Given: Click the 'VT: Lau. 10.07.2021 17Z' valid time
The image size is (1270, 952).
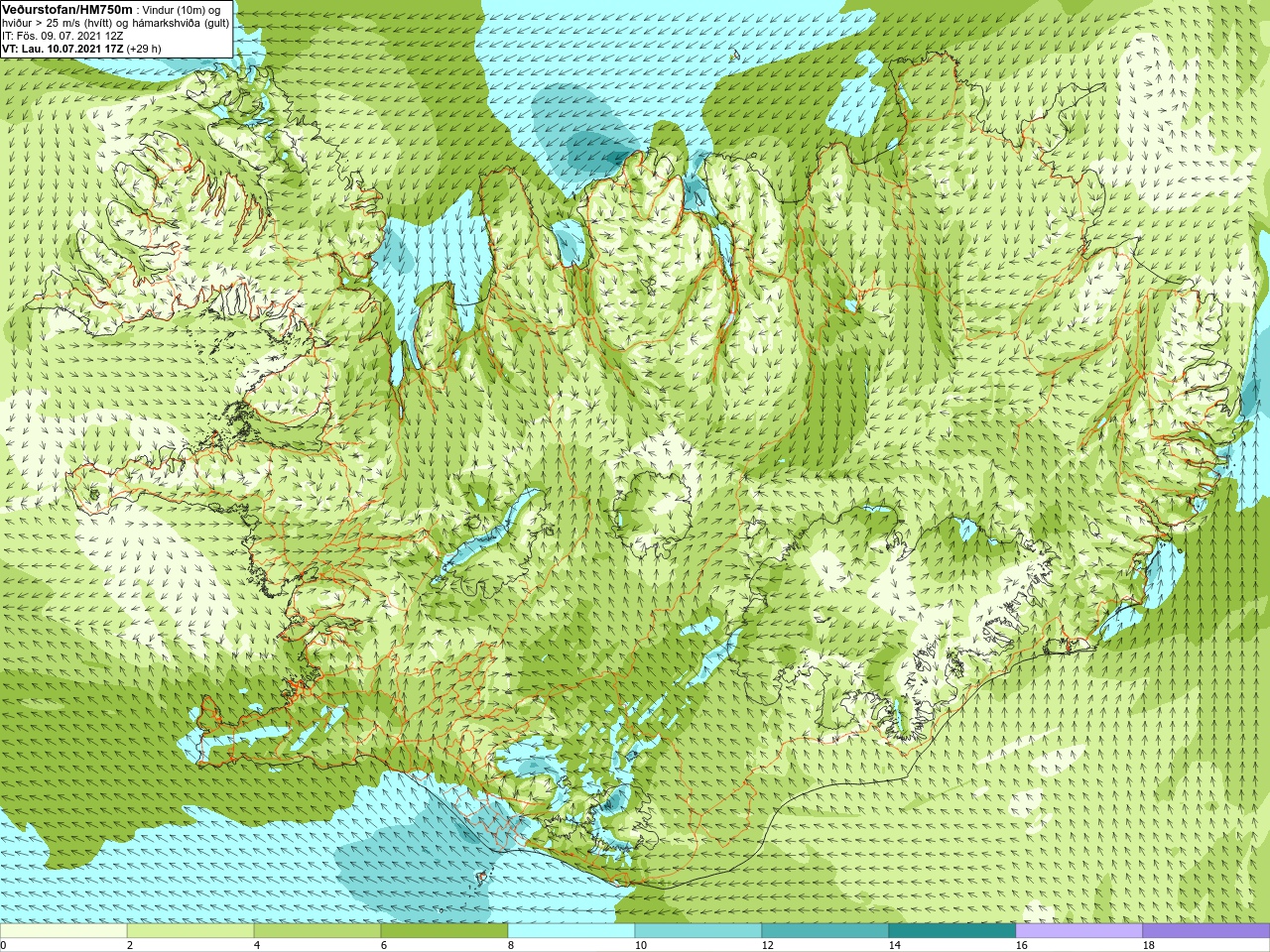Looking at the screenshot, I should pyautogui.click(x=63, y=49).
